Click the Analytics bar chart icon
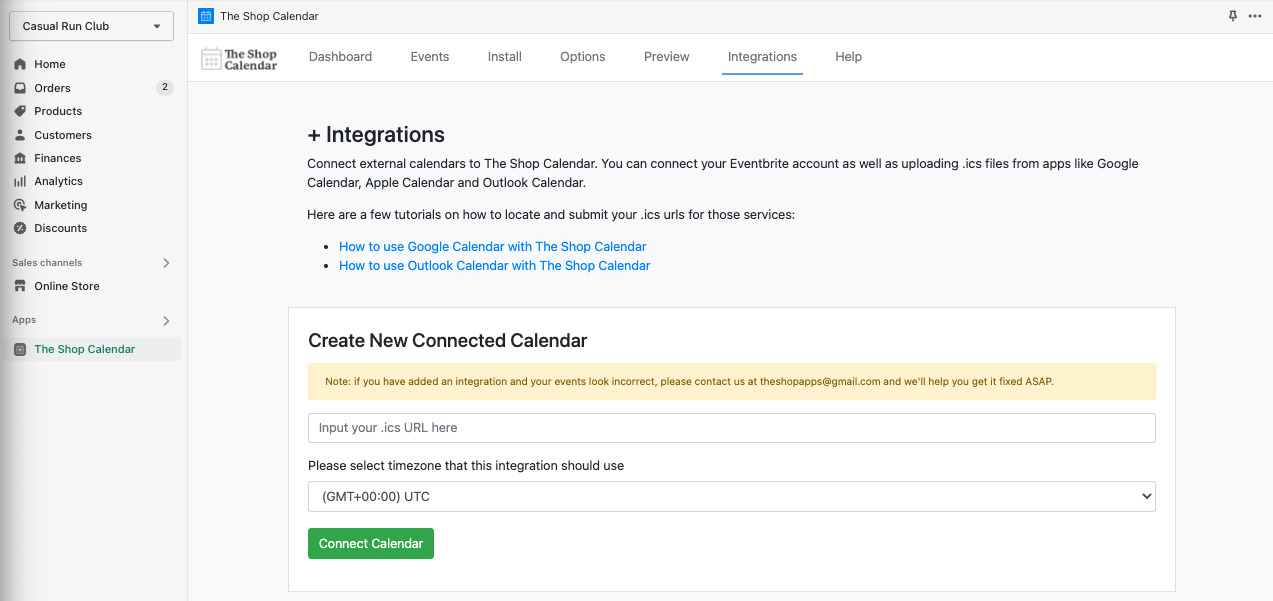1273x601 pixels. (20, 181)
